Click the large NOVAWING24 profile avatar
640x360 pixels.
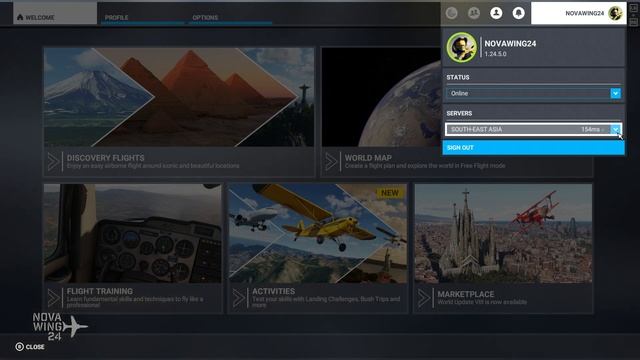click(461, 47)
